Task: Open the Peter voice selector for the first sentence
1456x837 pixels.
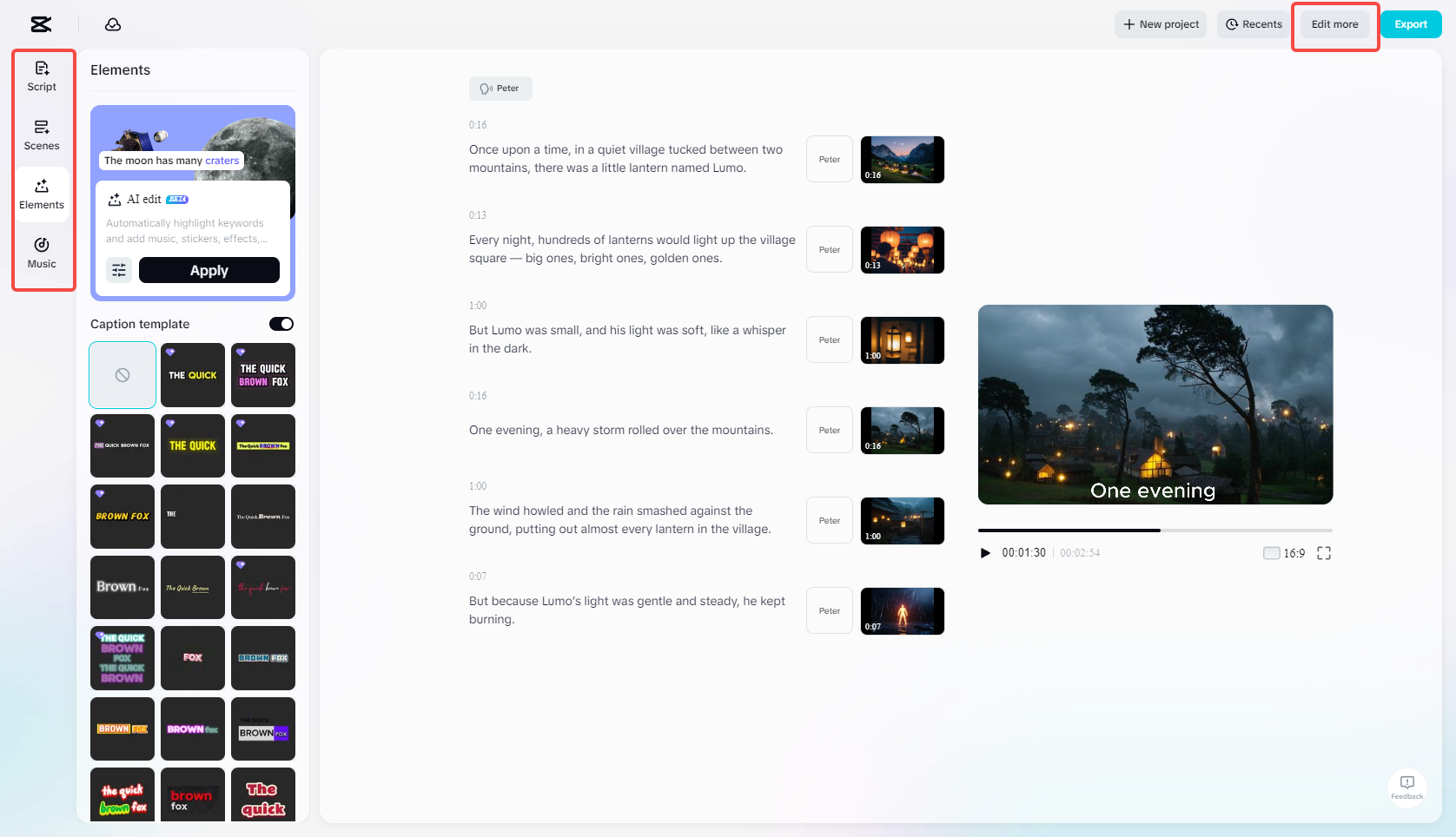Action: pos(828,159)
